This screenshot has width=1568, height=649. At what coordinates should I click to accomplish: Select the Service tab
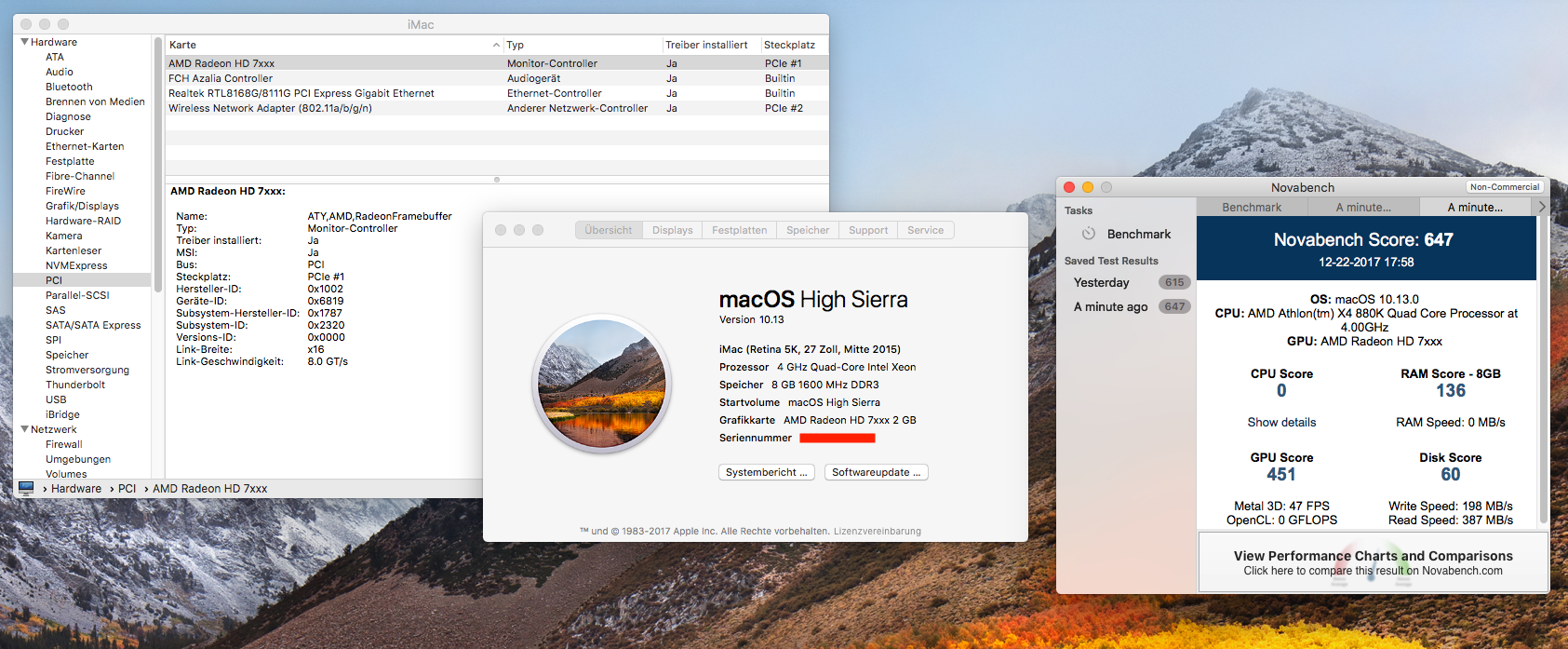pyautogui.click(x=926, y=230)
